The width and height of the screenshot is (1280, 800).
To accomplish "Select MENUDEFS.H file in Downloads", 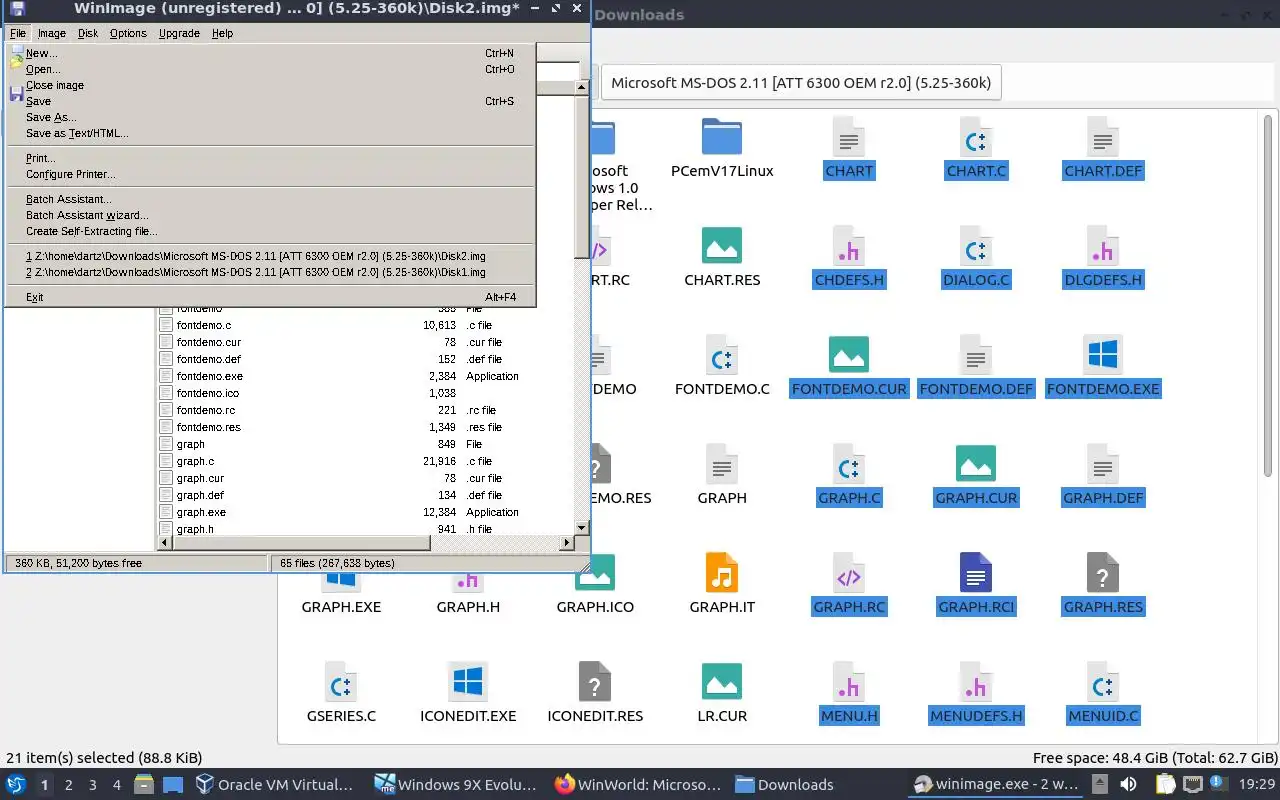I will [x=976, y=693].
